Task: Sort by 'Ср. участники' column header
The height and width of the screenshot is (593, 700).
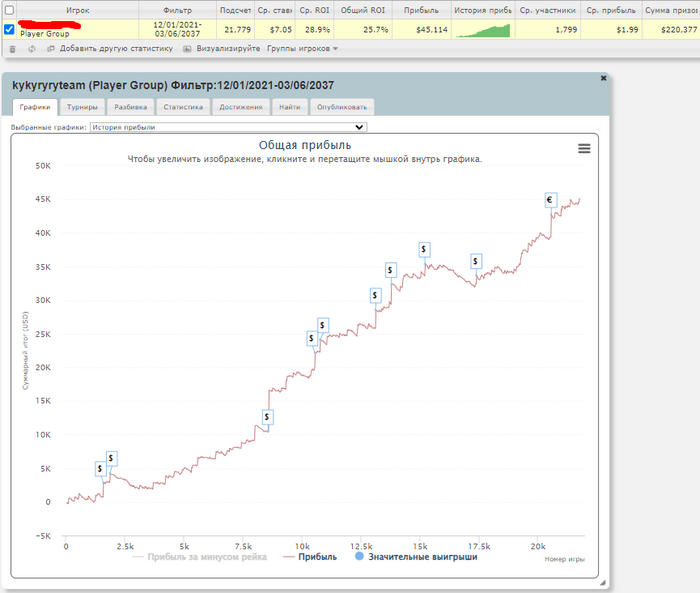Action: coord(548,10)
